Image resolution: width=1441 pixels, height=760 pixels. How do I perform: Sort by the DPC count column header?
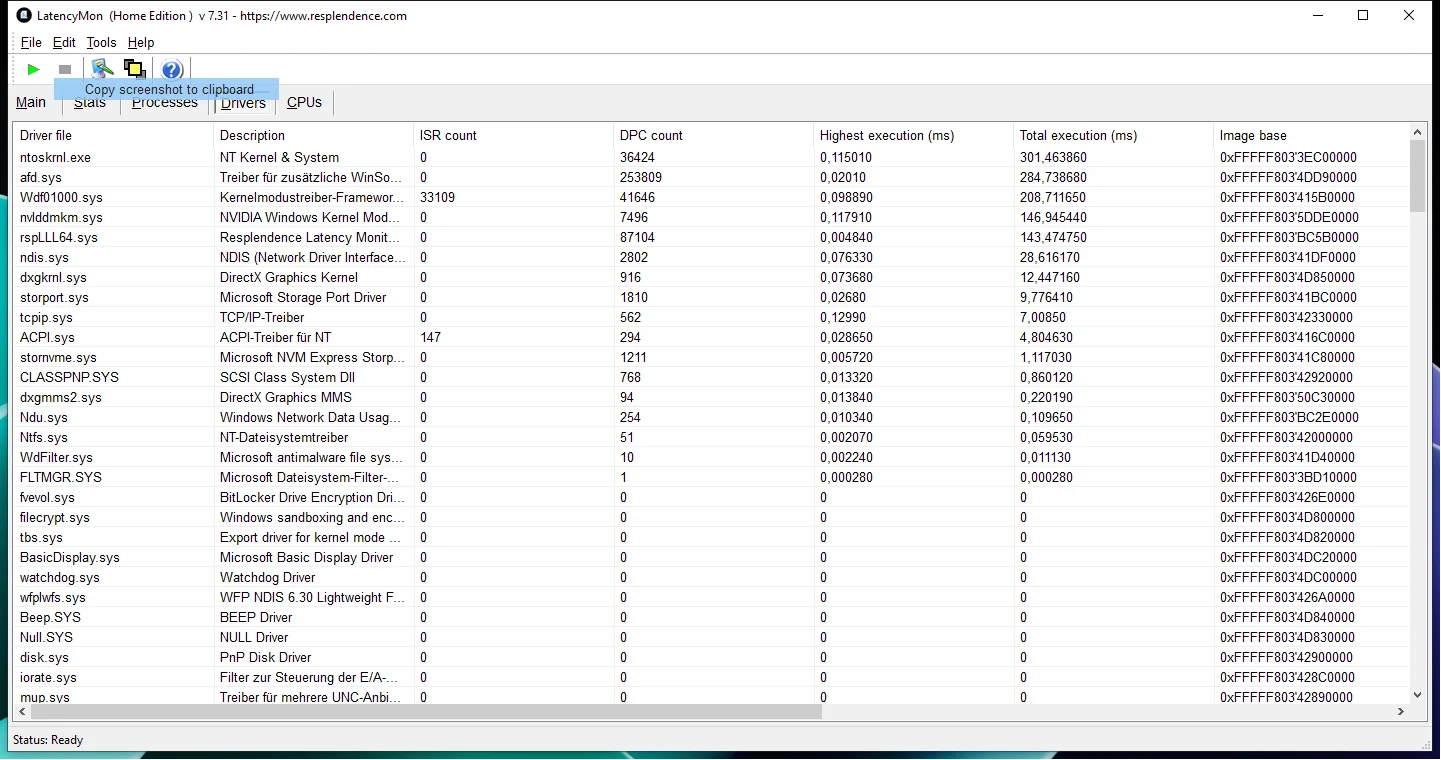(714, 135)
